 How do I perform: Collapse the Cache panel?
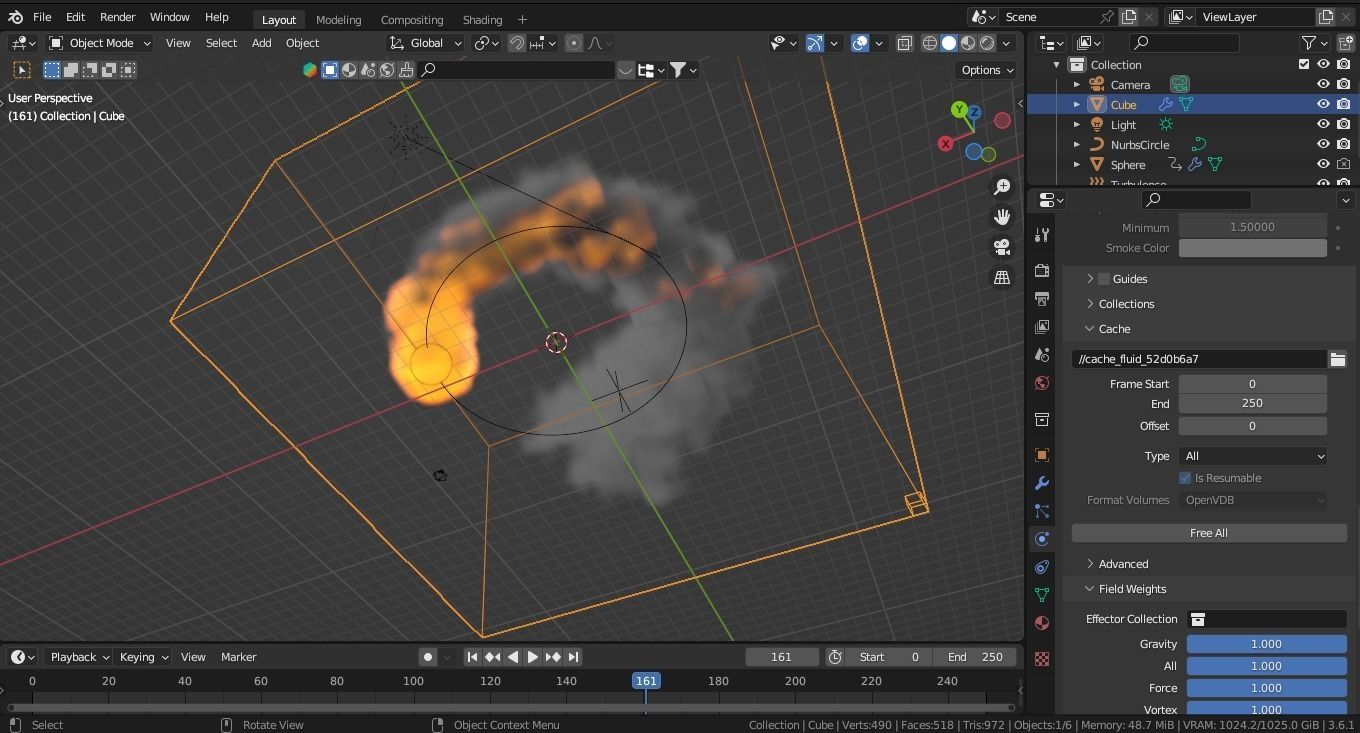pyautogui.click(x=1114, y=329)
